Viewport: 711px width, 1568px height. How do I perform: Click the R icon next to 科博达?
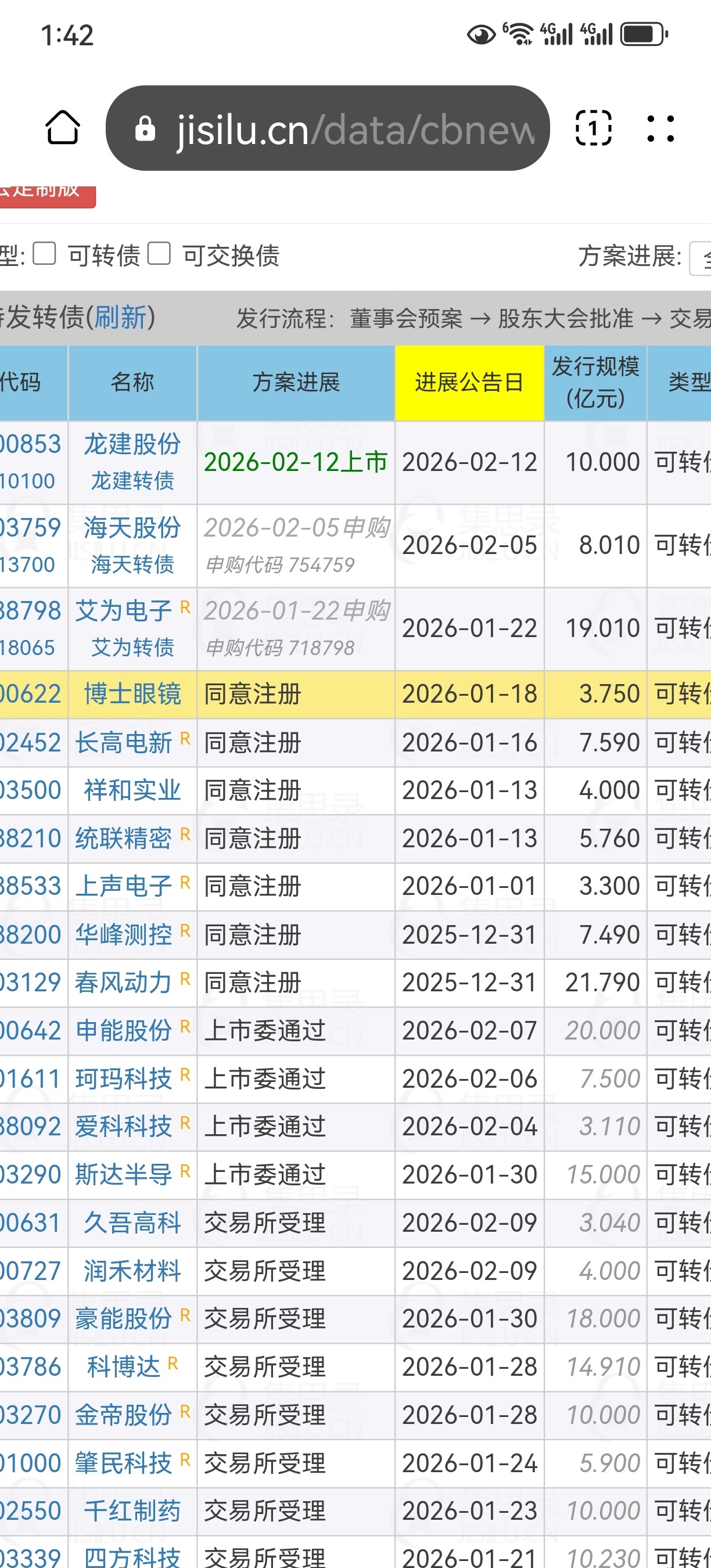pyautogui.click(x=174, y=1363)
